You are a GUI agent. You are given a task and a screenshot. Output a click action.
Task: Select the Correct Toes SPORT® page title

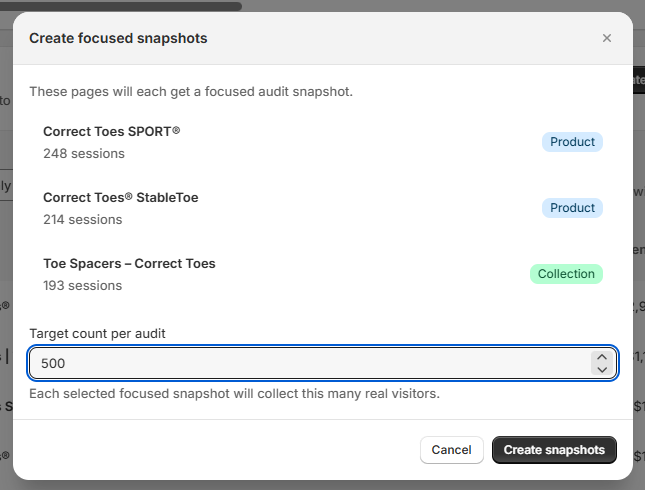coord(111,131)
